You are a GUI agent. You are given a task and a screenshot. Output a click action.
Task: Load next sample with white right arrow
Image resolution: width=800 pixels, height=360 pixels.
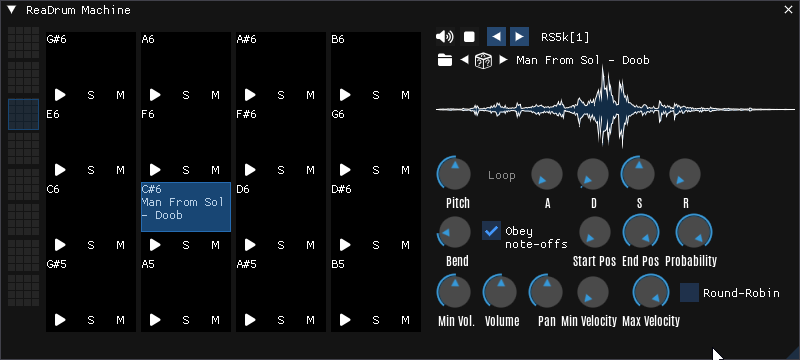click(x=503, y=60)
